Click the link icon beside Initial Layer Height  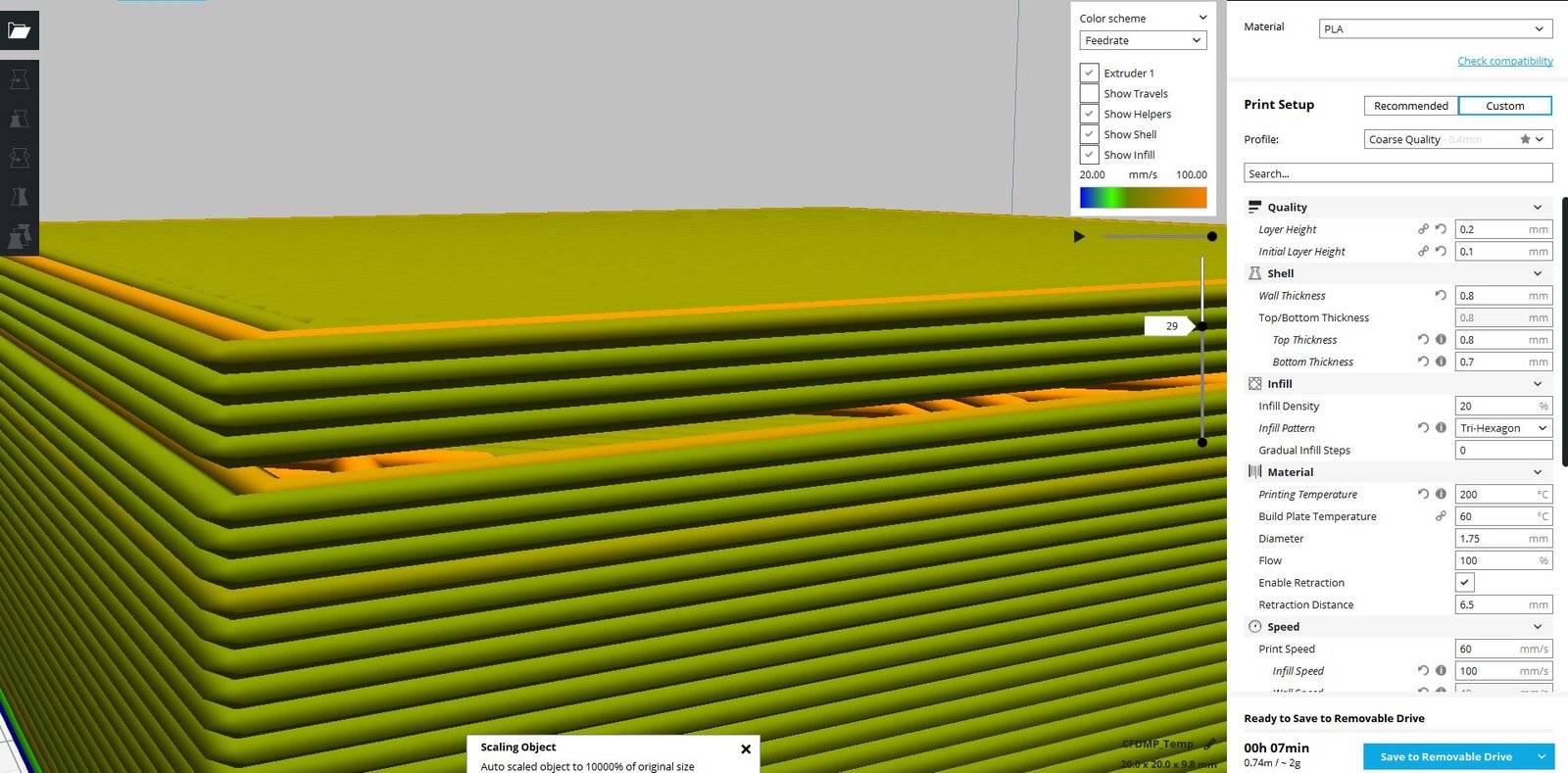pos(1423,252)
